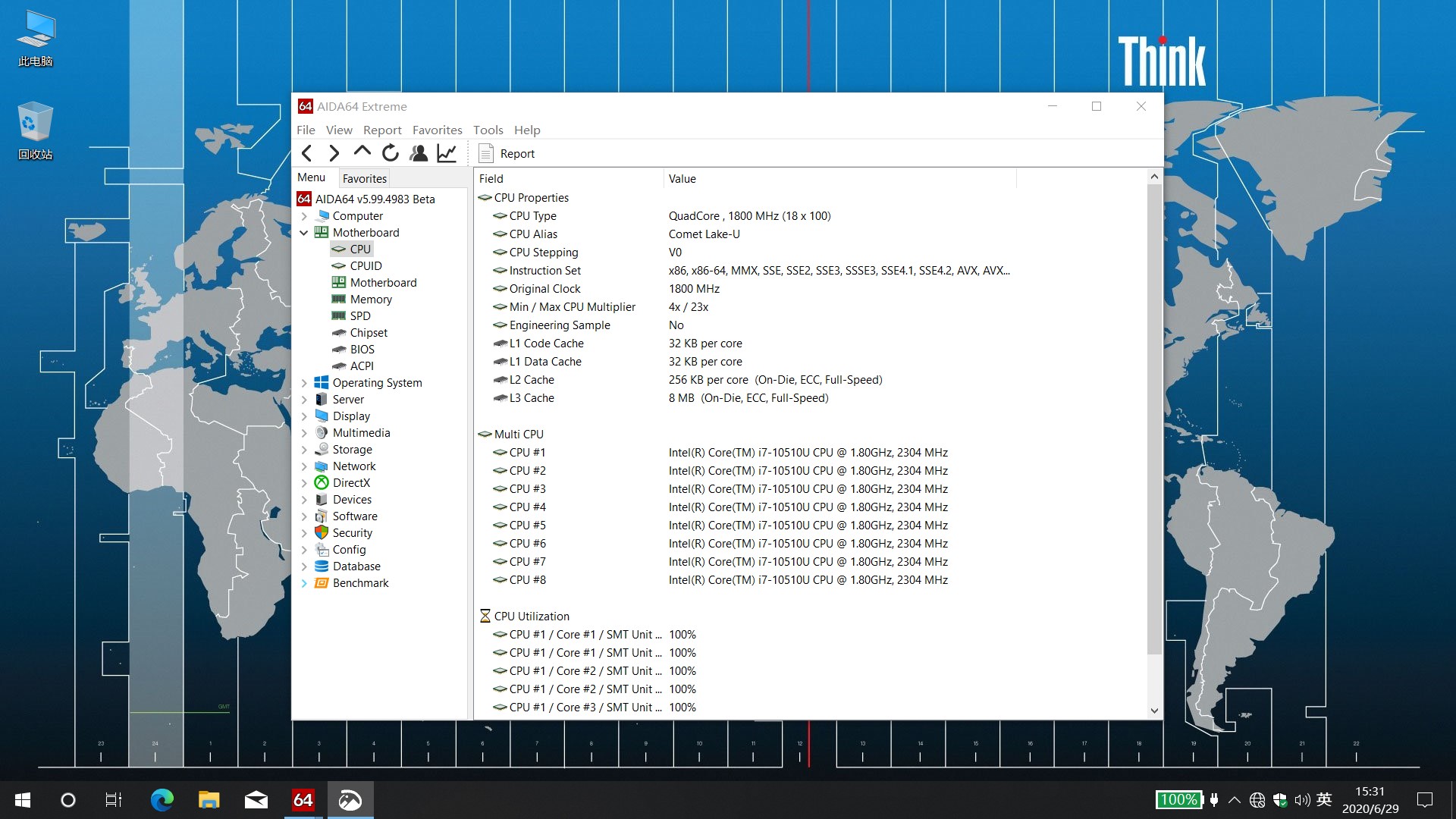1456x819 pixels.
Task: Switch to the Favorites tab
Action: 364,178
